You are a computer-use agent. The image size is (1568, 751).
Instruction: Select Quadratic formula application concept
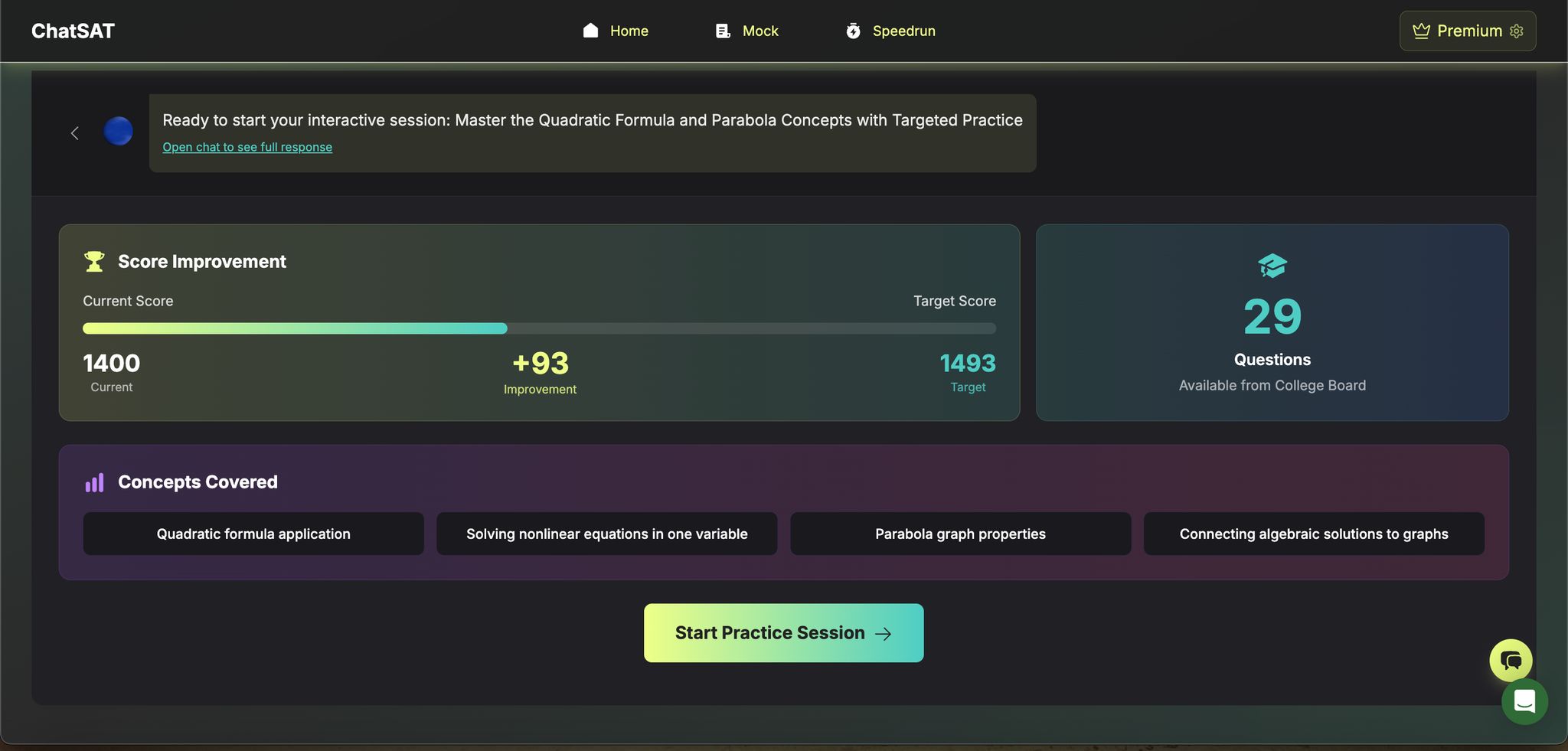click(253, 534)
